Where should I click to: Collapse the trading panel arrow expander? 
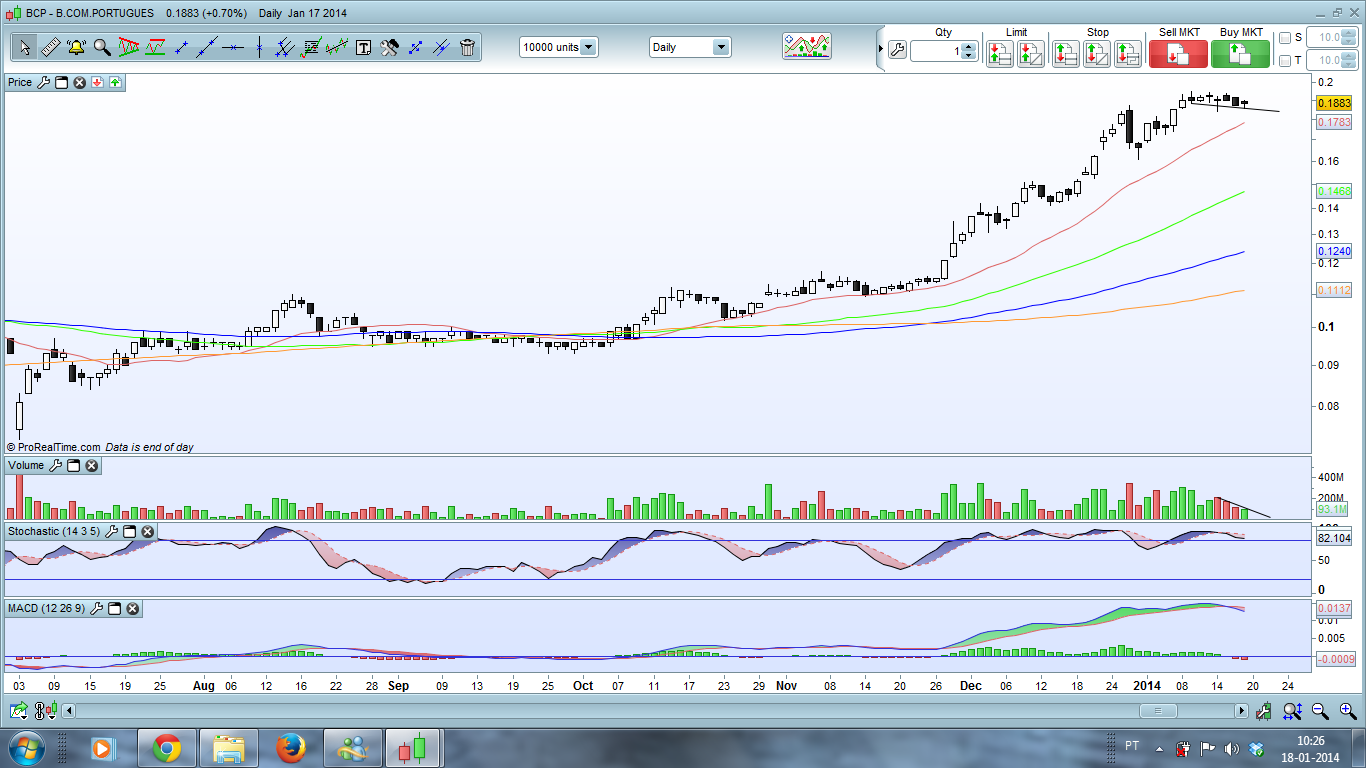click(880, 48)
